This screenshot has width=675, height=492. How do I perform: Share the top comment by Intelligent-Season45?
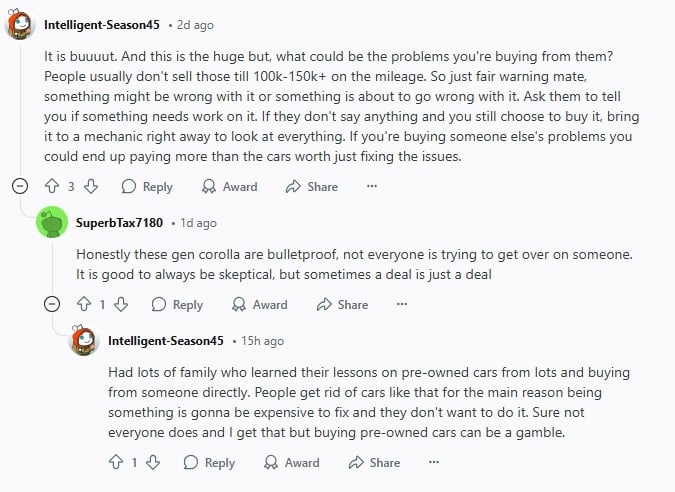click(312, 186)
